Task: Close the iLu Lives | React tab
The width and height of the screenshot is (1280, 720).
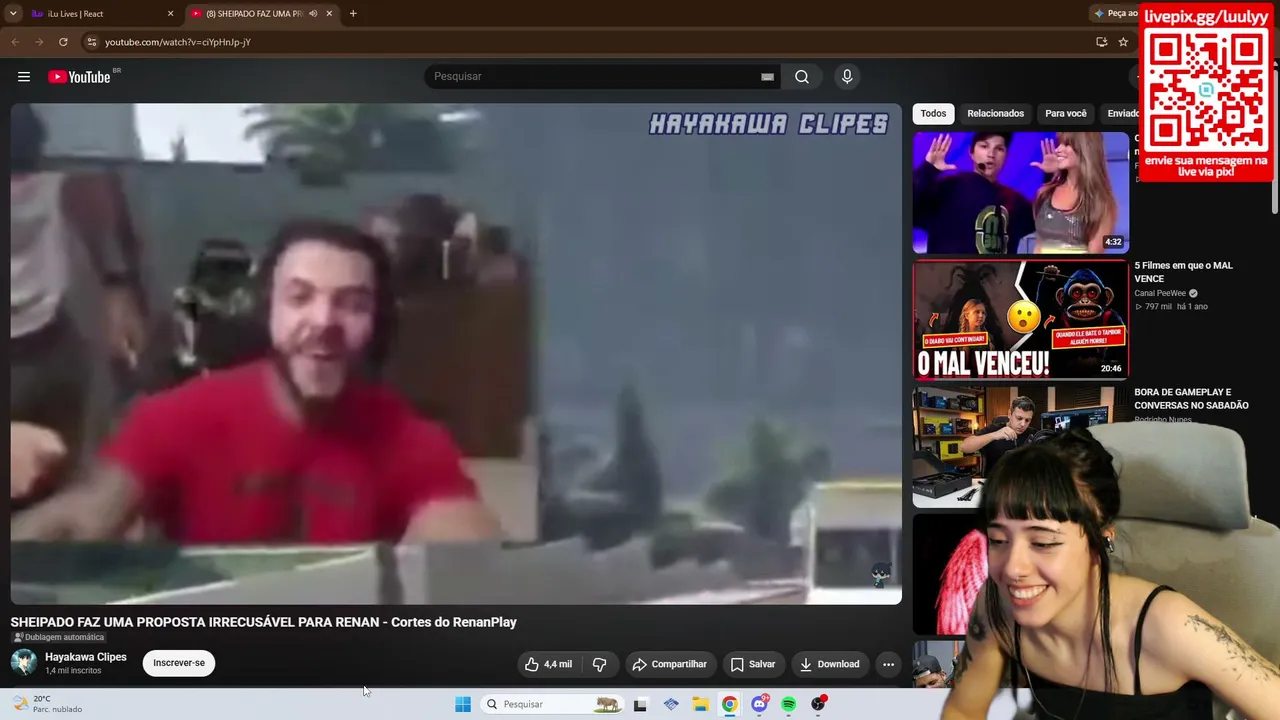Action: pyautogui.click(x=170, y=14)
